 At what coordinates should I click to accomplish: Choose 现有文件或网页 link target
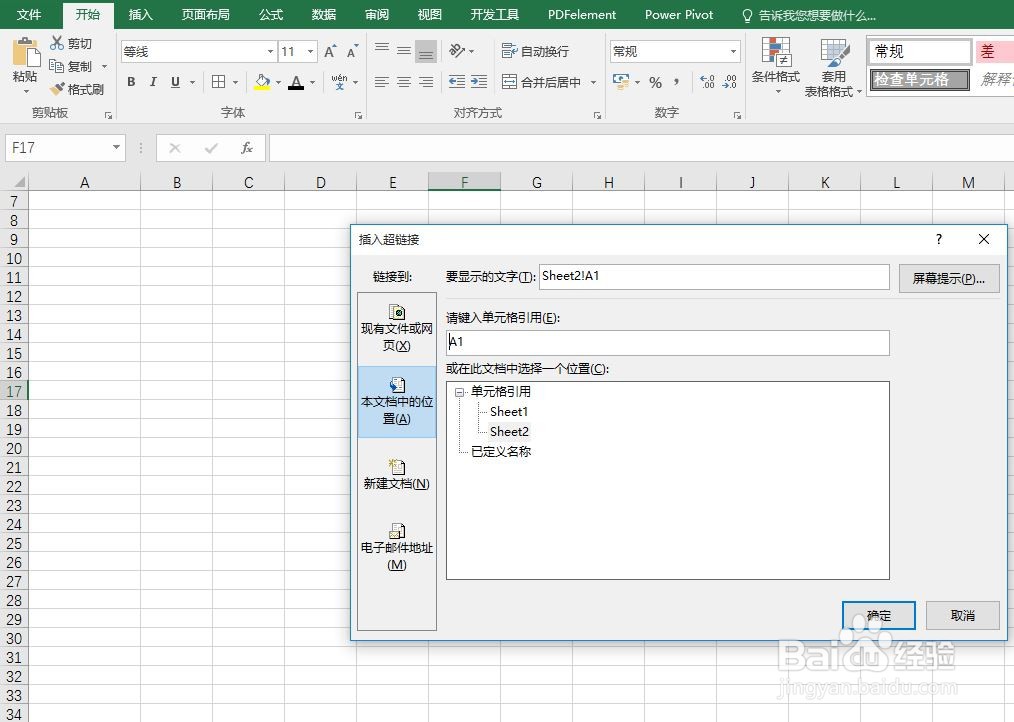[396, 329]
